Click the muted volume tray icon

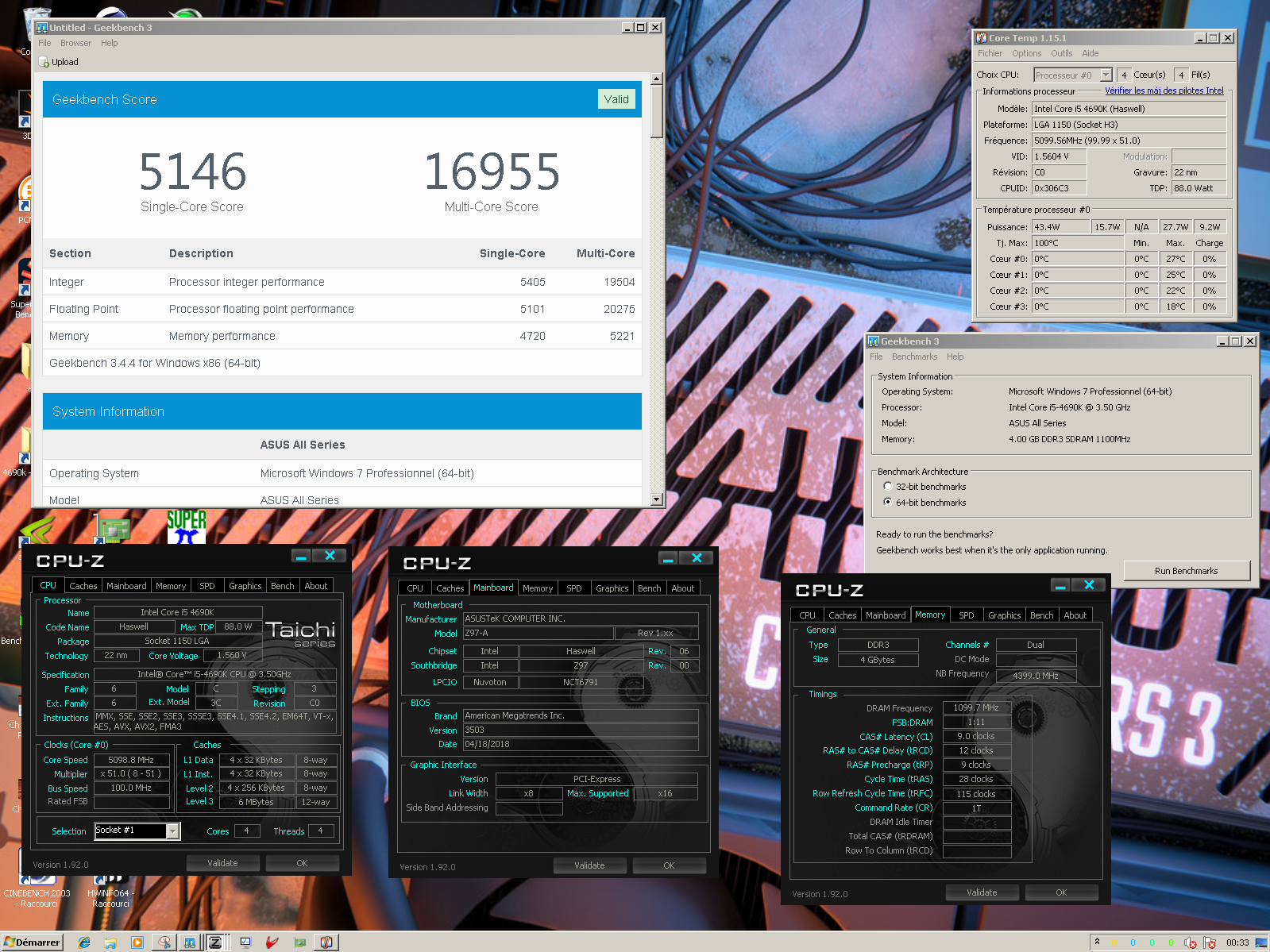pos(1190,942)
